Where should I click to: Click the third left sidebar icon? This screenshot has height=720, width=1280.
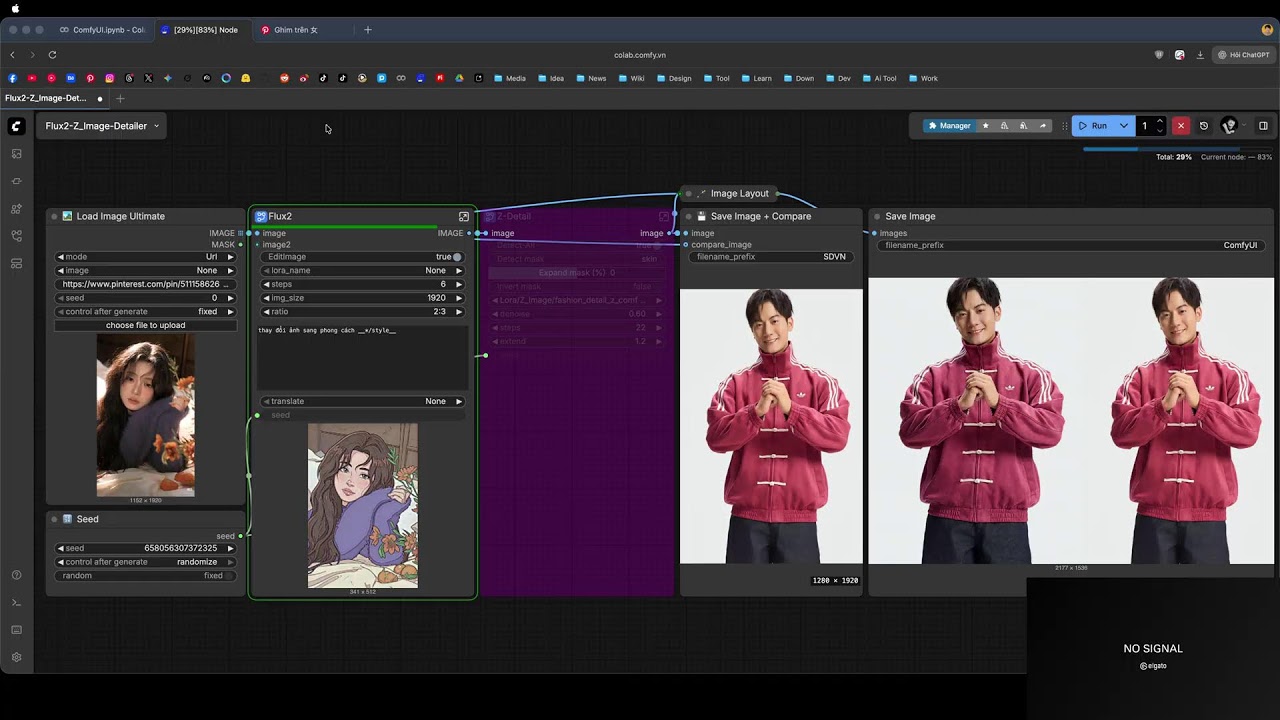[x=16, y=209]
